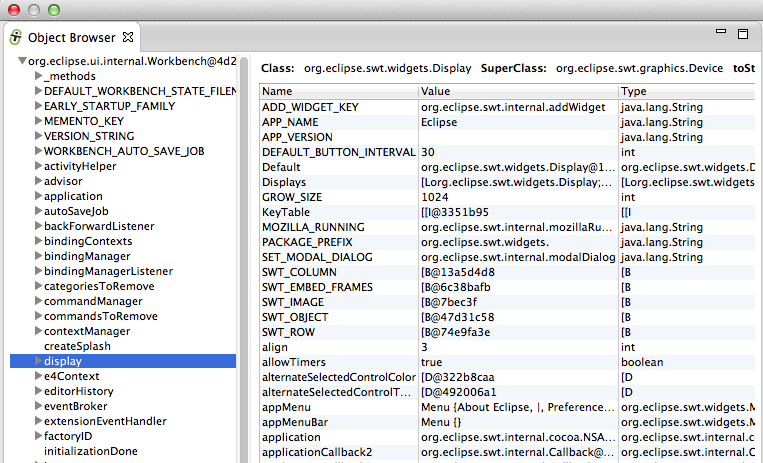Sort table by Value column header
Image resolution: width=763 pixels, height=463 pixels.
517,91
